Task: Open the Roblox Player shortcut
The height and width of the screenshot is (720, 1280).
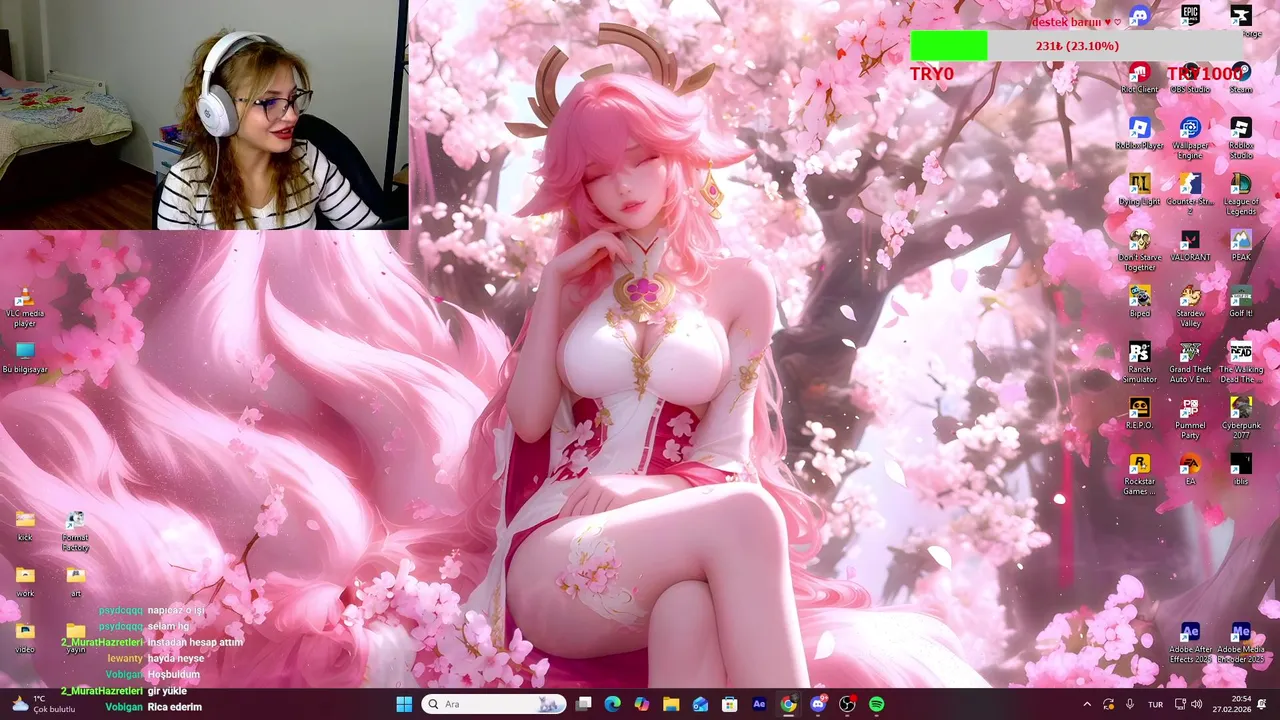Action: click(1139, 134)
